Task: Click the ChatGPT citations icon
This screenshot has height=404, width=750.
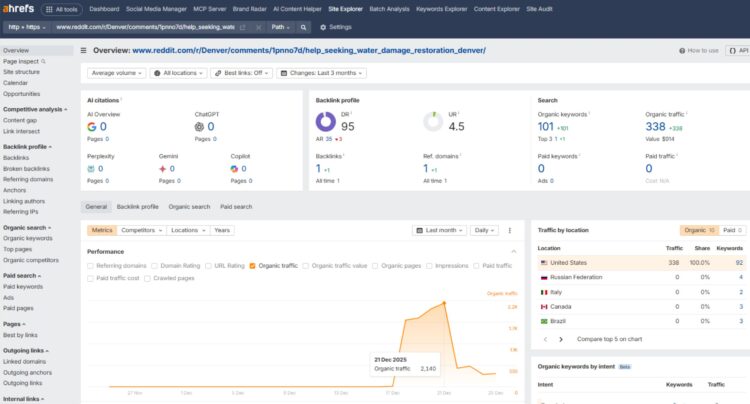Action: (199, 127)
